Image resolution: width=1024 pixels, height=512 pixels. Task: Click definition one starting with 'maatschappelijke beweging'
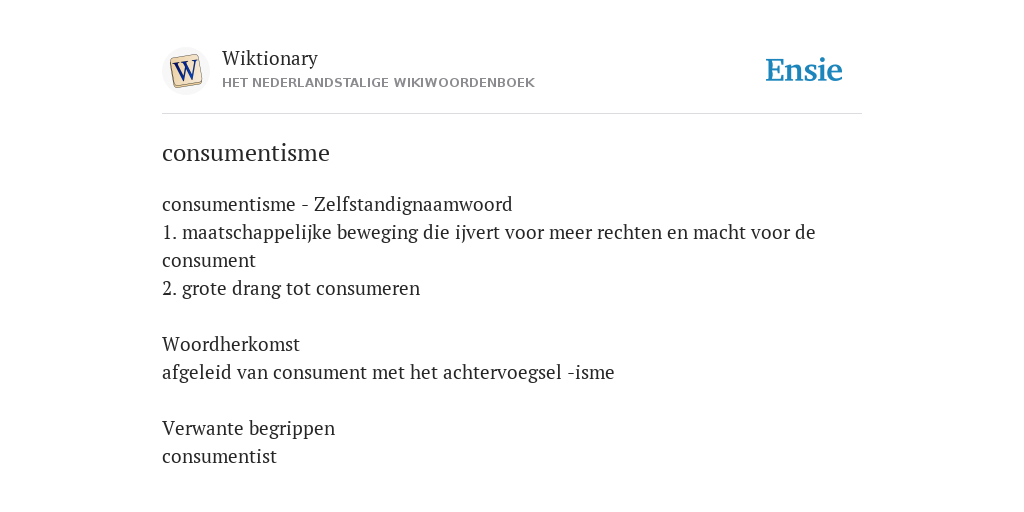(488, 246)
